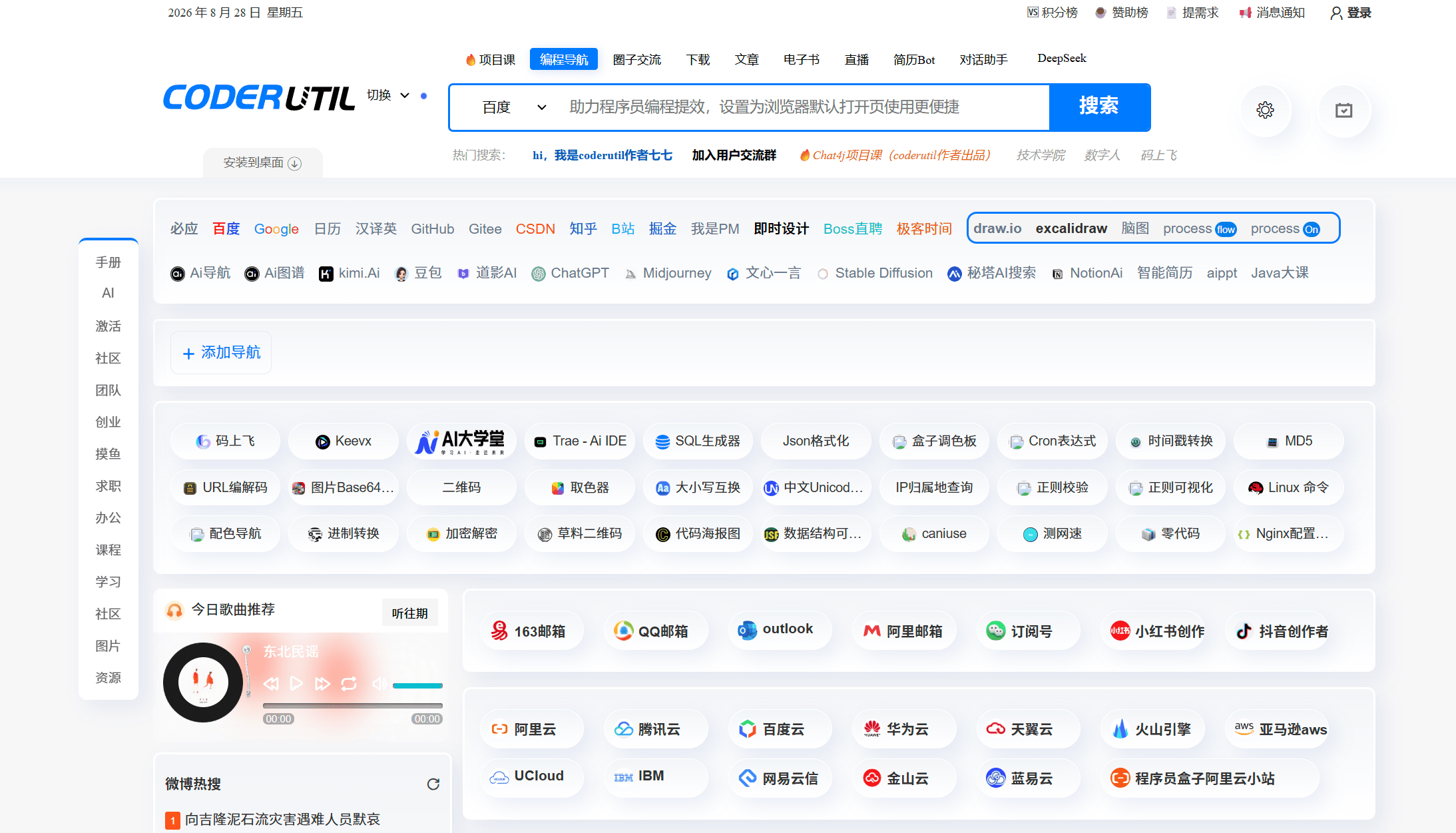The height and width of the screenshot is (833, 1456).
Task: Skip to the next song
Action: 322,684
